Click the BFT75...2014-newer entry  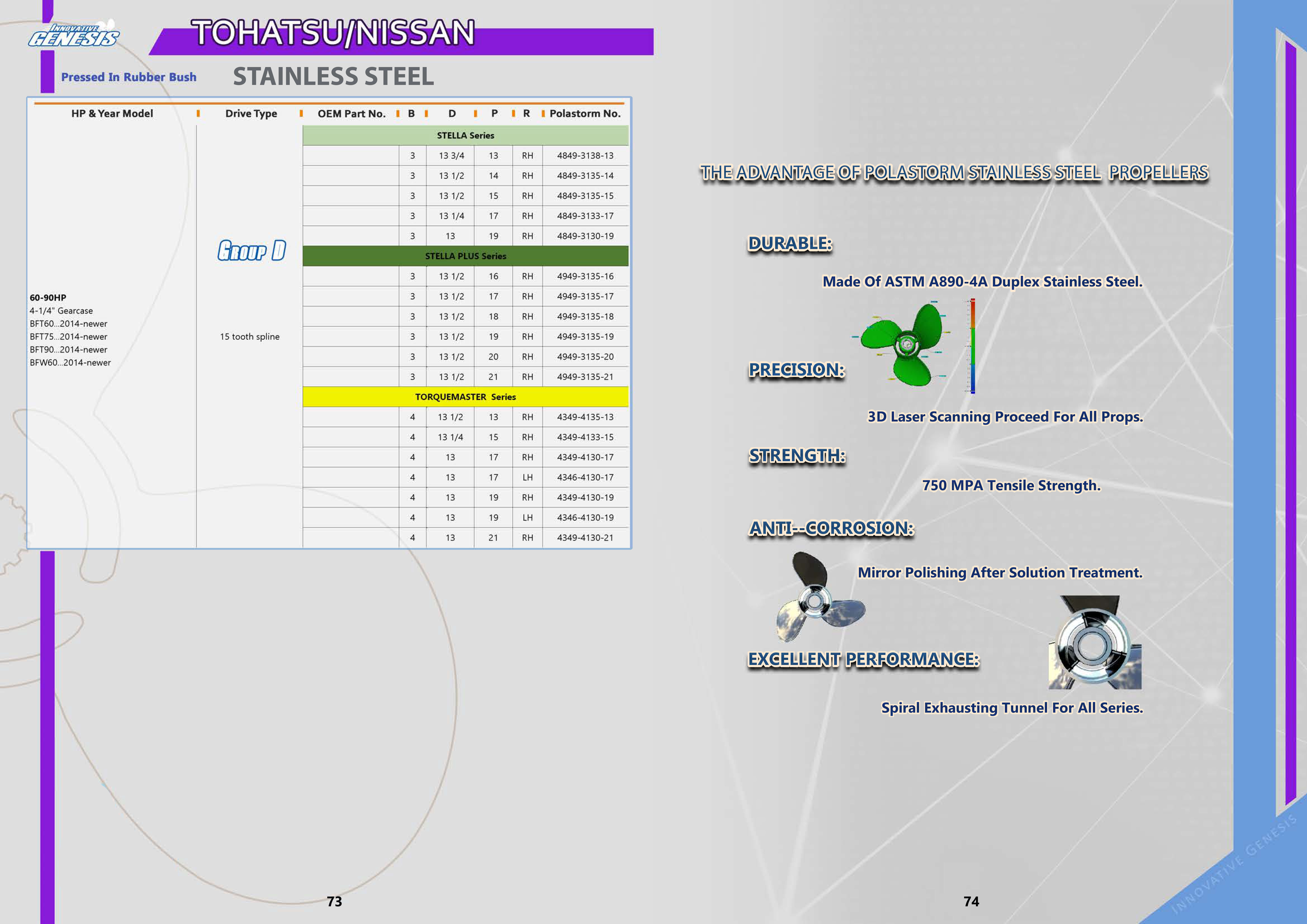(68, 337)
